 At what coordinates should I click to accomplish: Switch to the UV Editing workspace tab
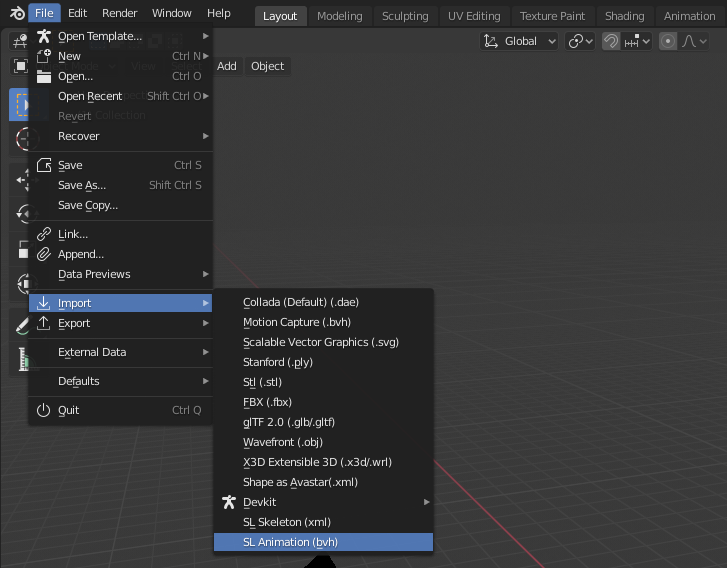474,16
